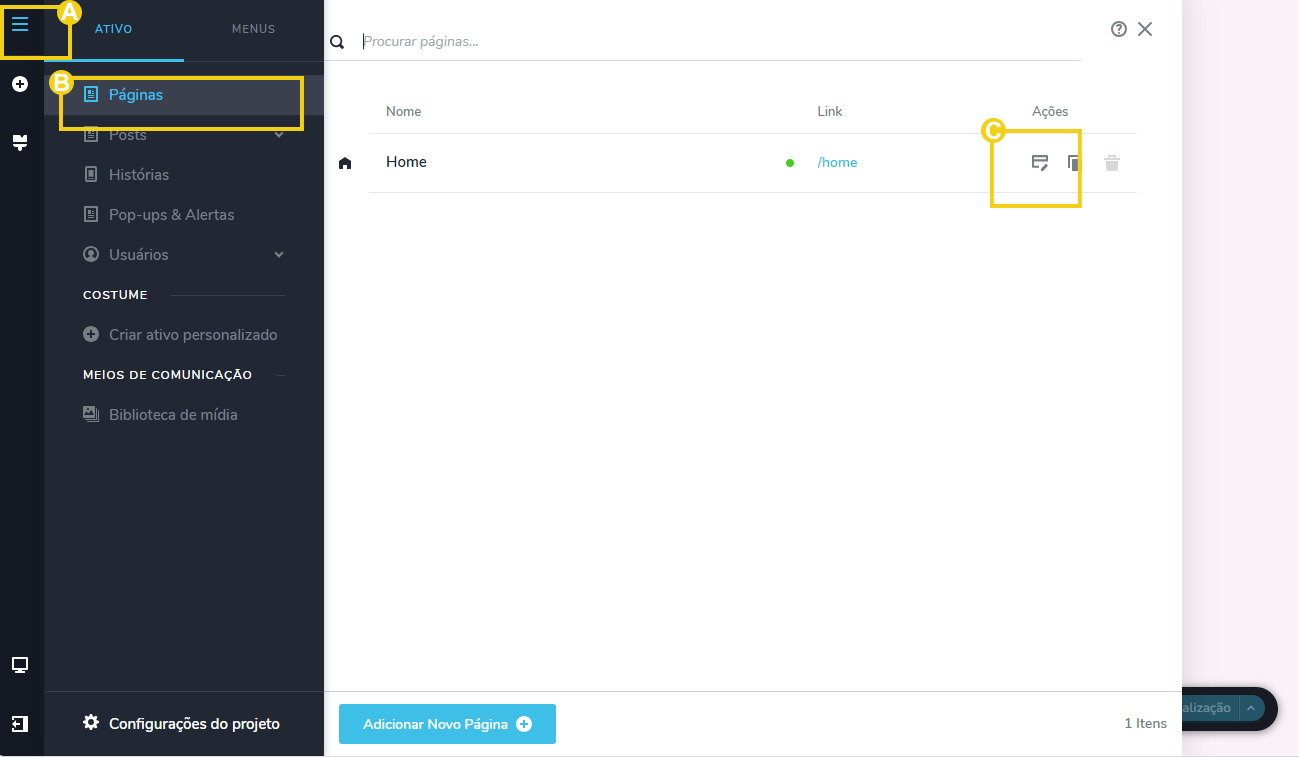Viewport: 1299px width, 757px height.
Task: Click the exit icon at sidebar bottom
Action: click(20, 723)
